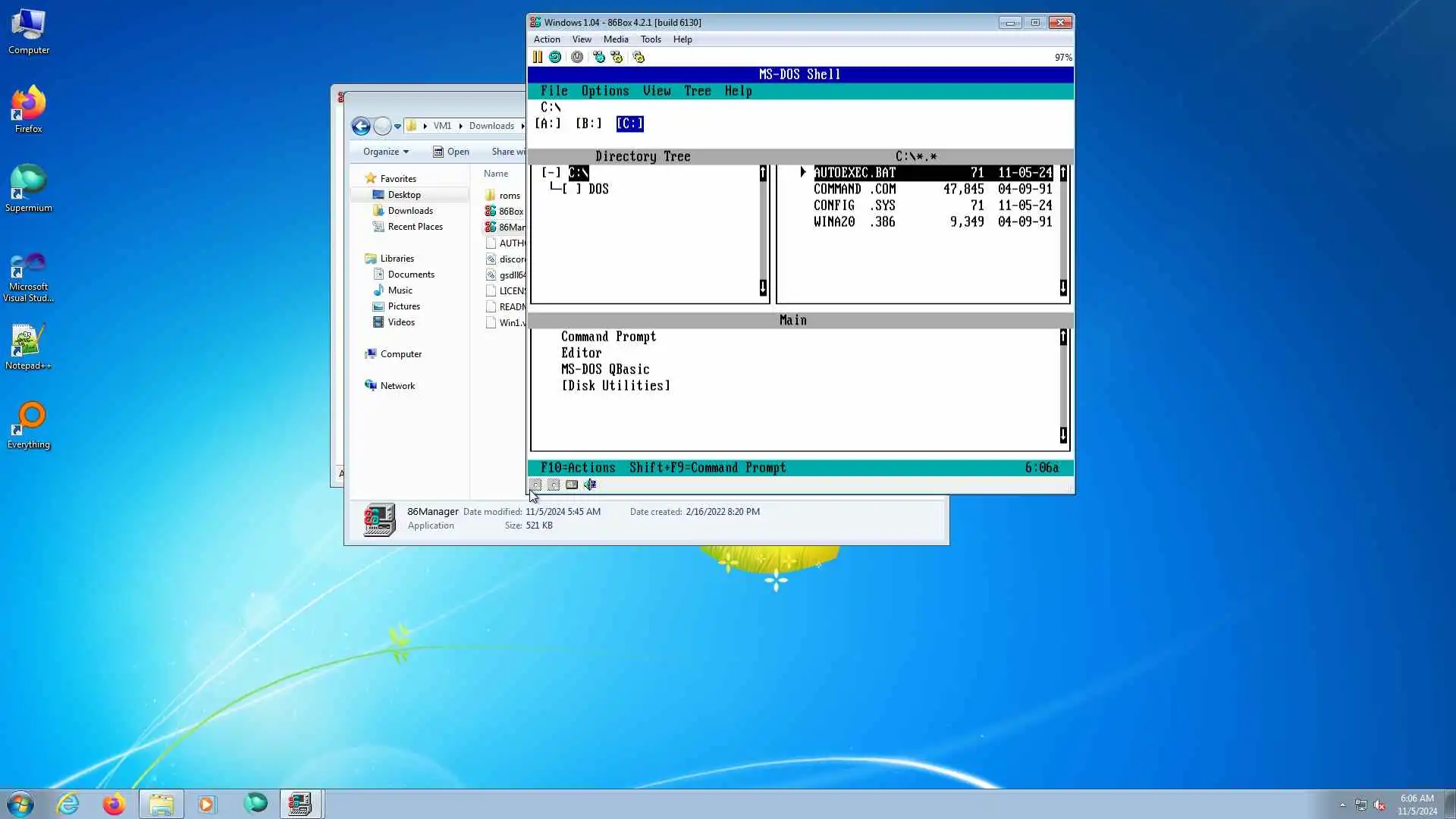1456x819 pixels.
Task: Collapse the C:\ root directory tree node
Action: click(551, 173)
